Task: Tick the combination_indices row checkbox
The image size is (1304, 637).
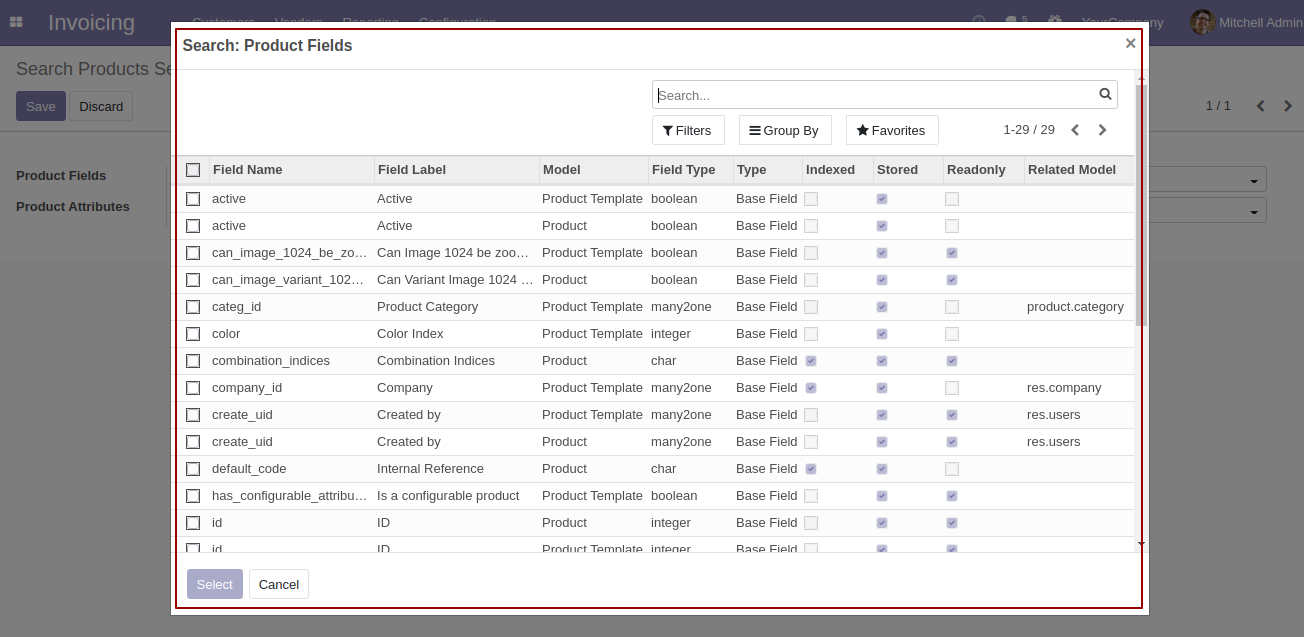Action: pos(193,361)
